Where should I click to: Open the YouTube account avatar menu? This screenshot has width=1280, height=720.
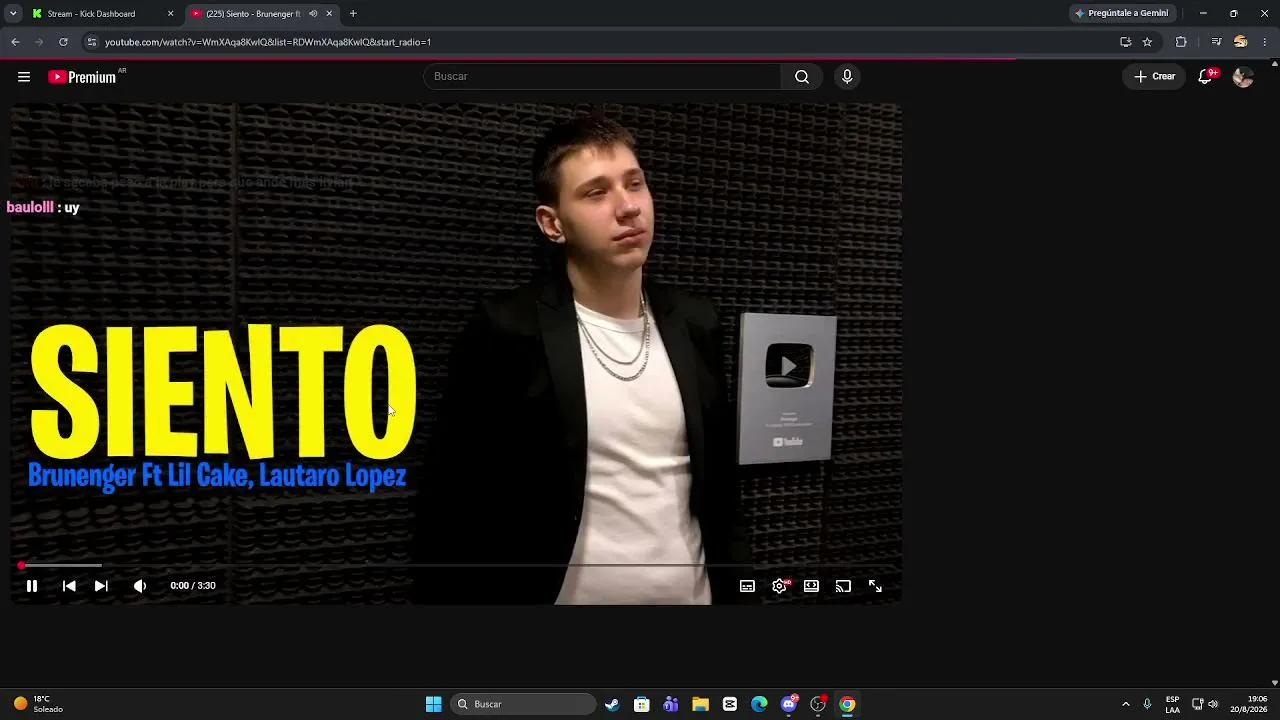(1243, 77)
